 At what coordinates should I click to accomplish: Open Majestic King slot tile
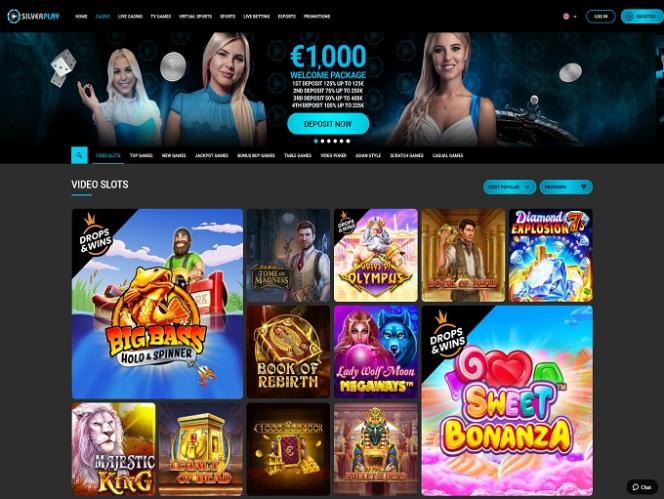(x=113, y=449)
